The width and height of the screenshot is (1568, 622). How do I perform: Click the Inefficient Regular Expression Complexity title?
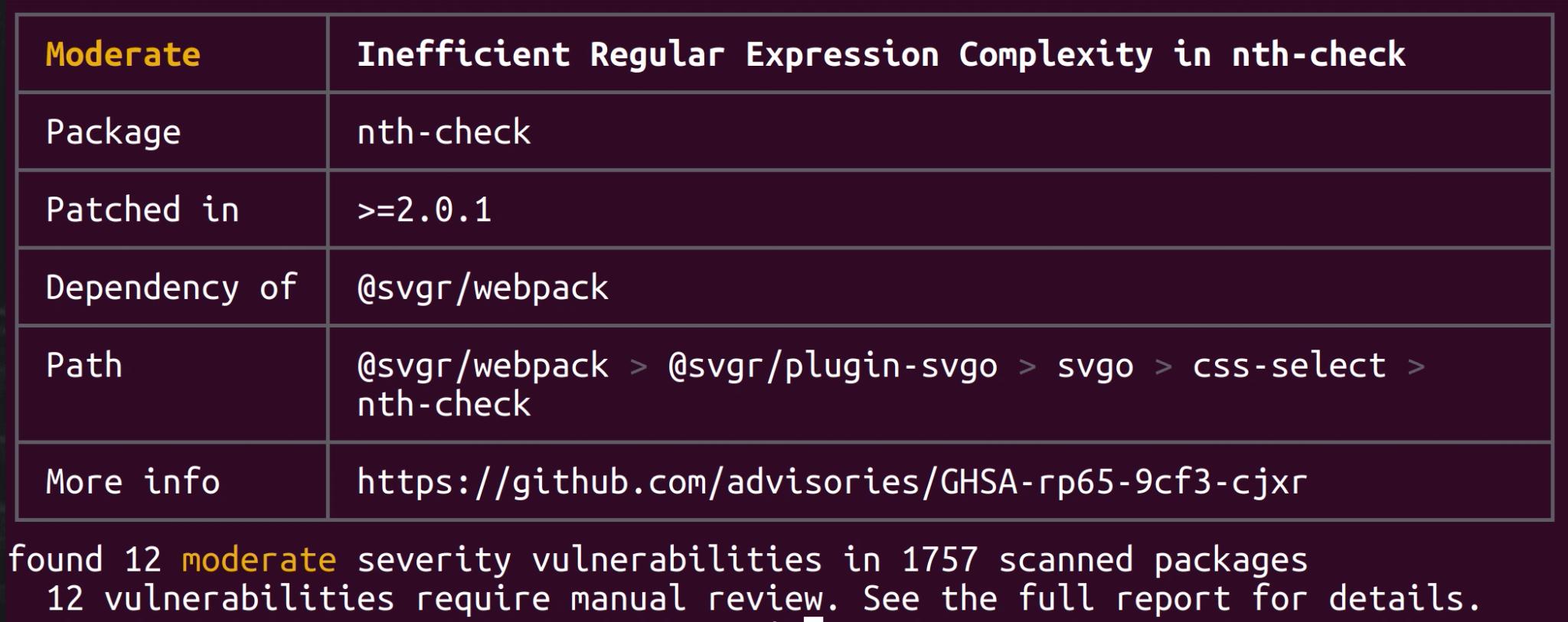880,54
